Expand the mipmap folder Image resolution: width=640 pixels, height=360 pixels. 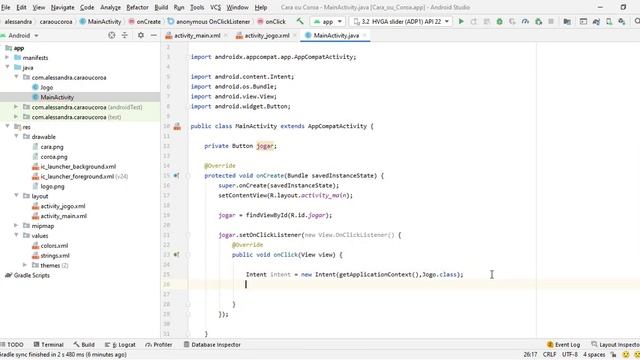pyautogui.click(x=16, y=226)
